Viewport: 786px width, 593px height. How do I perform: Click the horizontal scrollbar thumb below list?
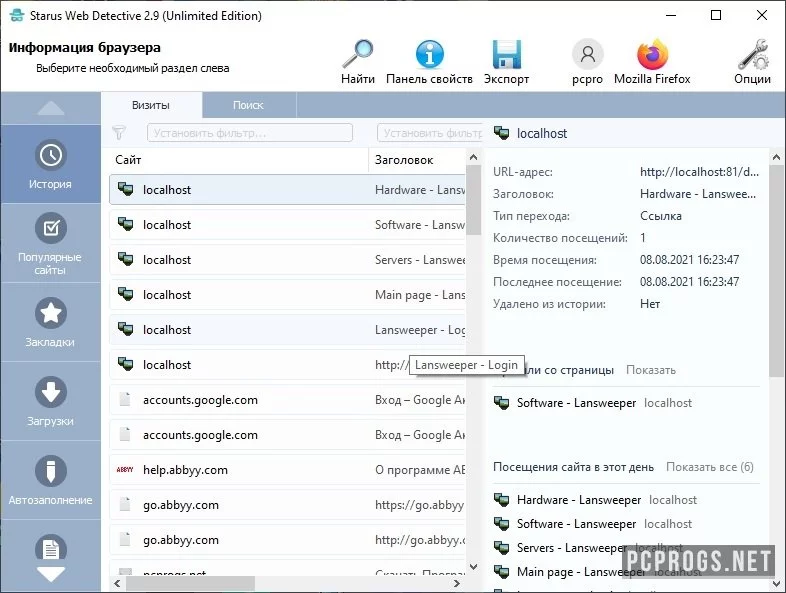click(190, 583)
